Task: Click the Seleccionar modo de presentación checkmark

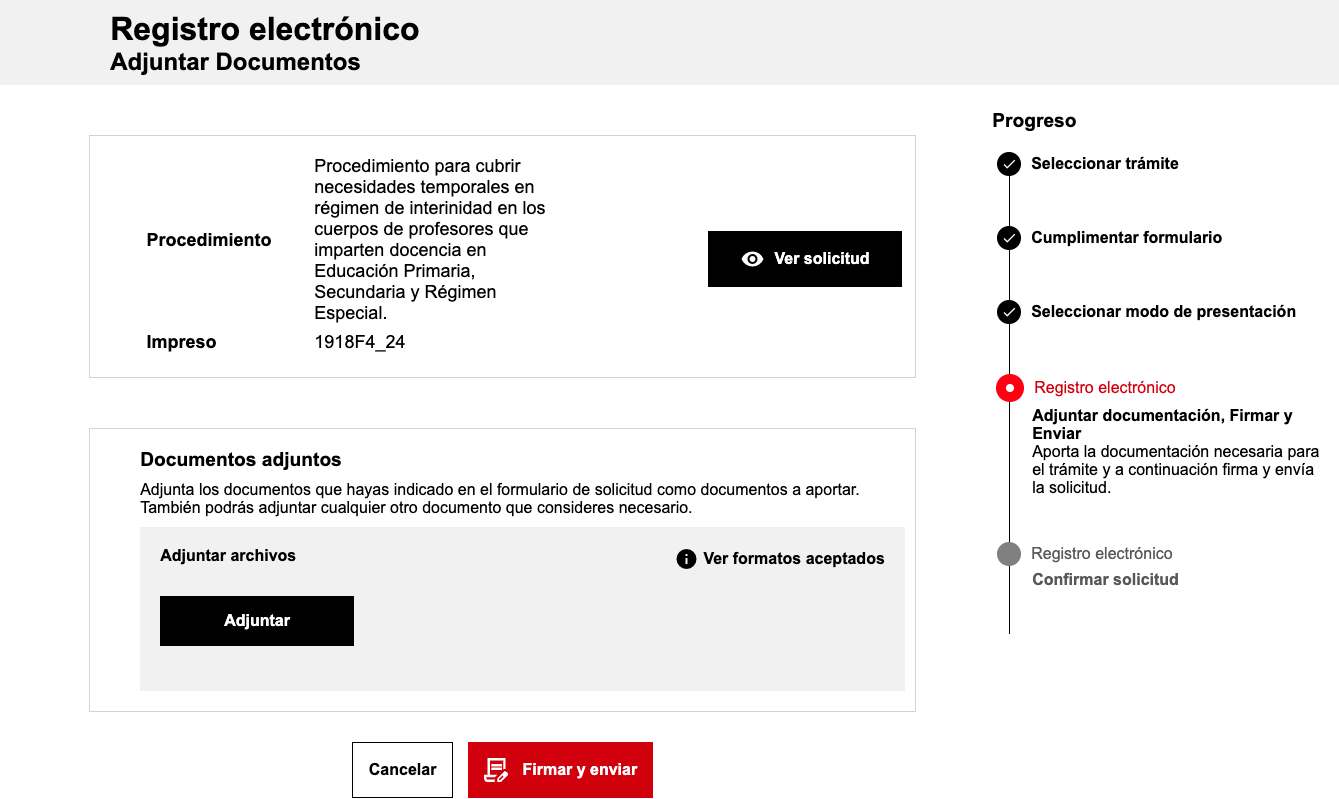Action: [1009, 312]
